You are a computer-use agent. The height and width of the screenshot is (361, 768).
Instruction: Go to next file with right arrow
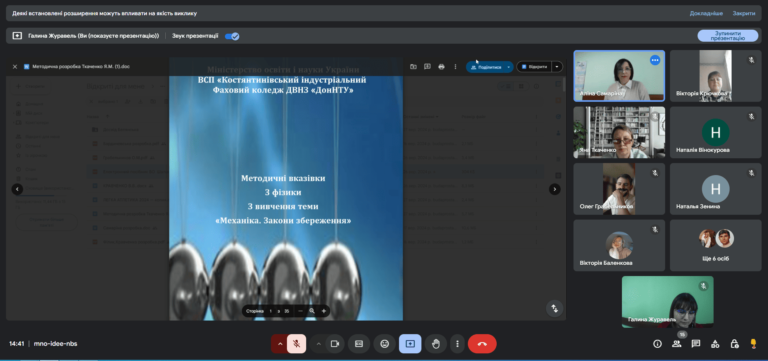tap(554, 189)
